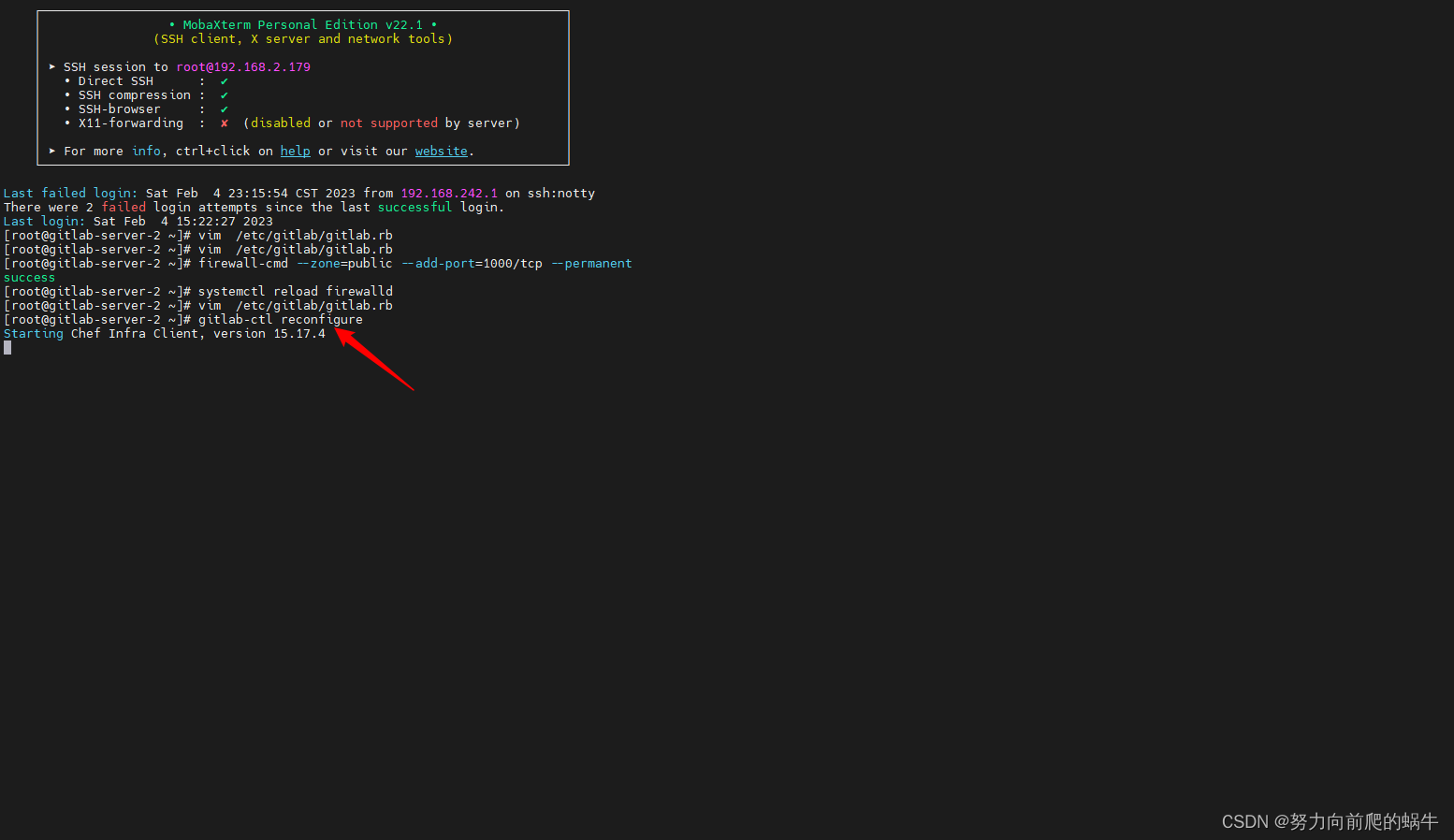Click the red X beside X11-forwarding

click(x=225, y=123)
